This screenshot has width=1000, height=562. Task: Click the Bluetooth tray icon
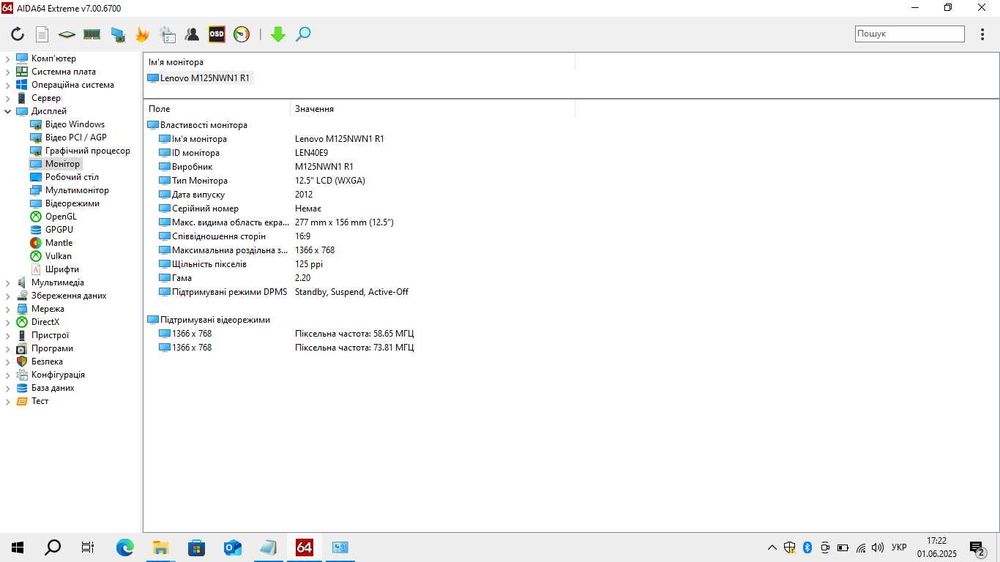[x=807, y=547]
